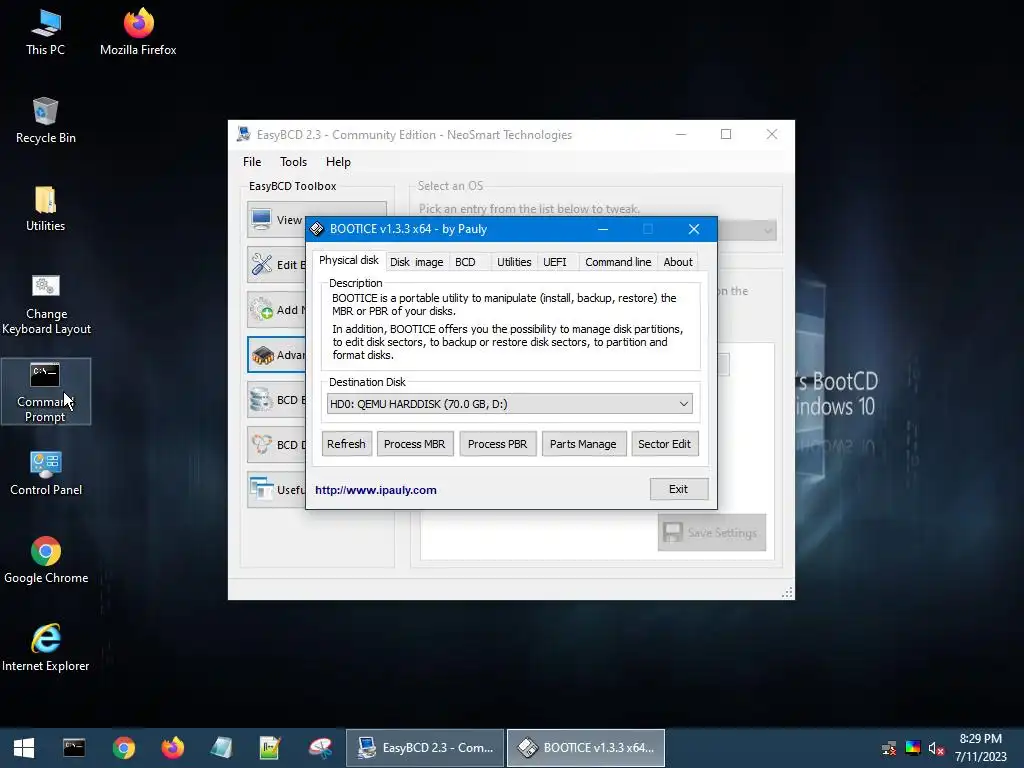Click the EasyBCD title bar icon
The width and height of the screenshot is (1024, 768).
244,135
